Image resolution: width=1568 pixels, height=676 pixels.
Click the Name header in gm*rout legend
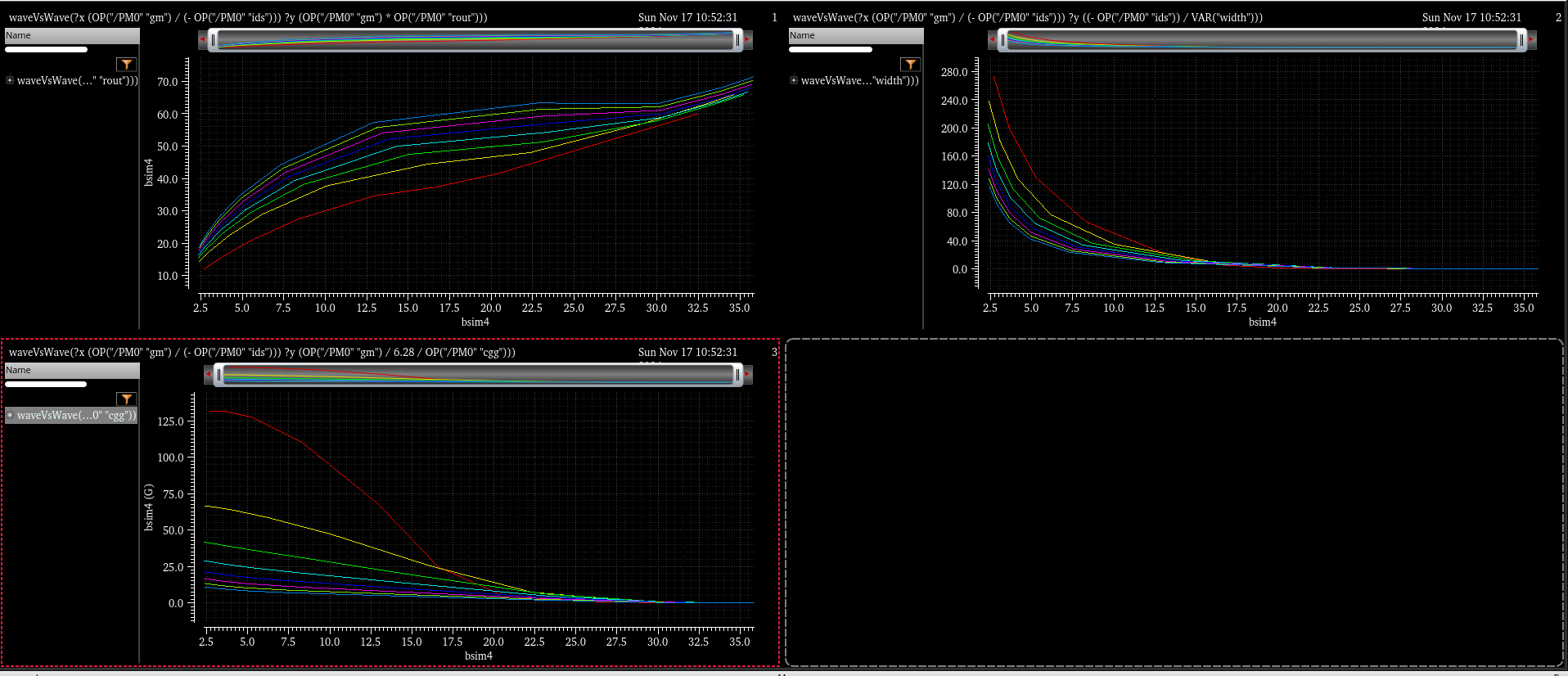(x=72, y=35)
